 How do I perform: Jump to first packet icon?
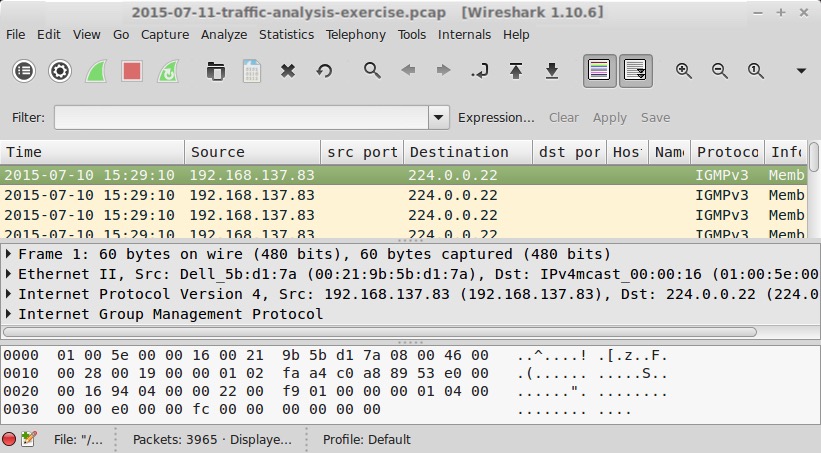click(516, 70)
